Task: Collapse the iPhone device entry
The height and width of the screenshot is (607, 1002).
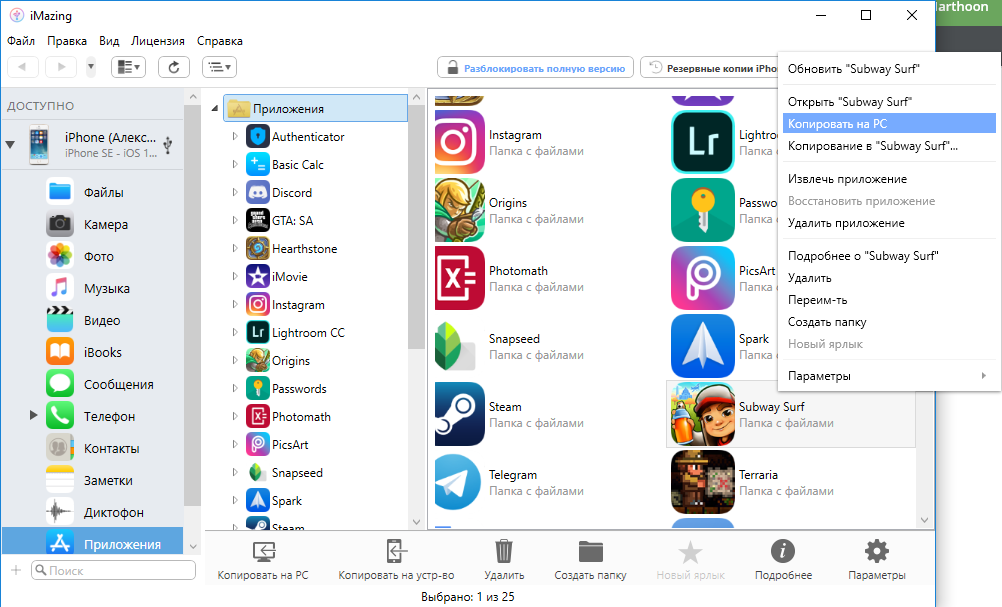Action: coord(10,144)
